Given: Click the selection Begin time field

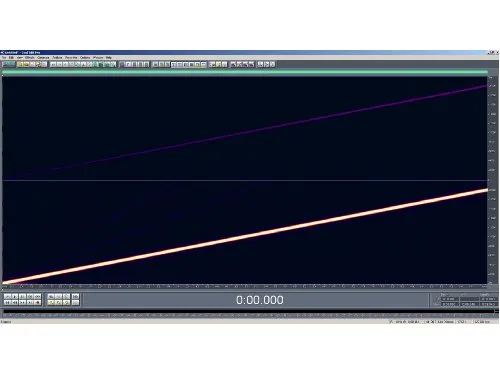Looking at the screenshot, I should coord(449,299).
